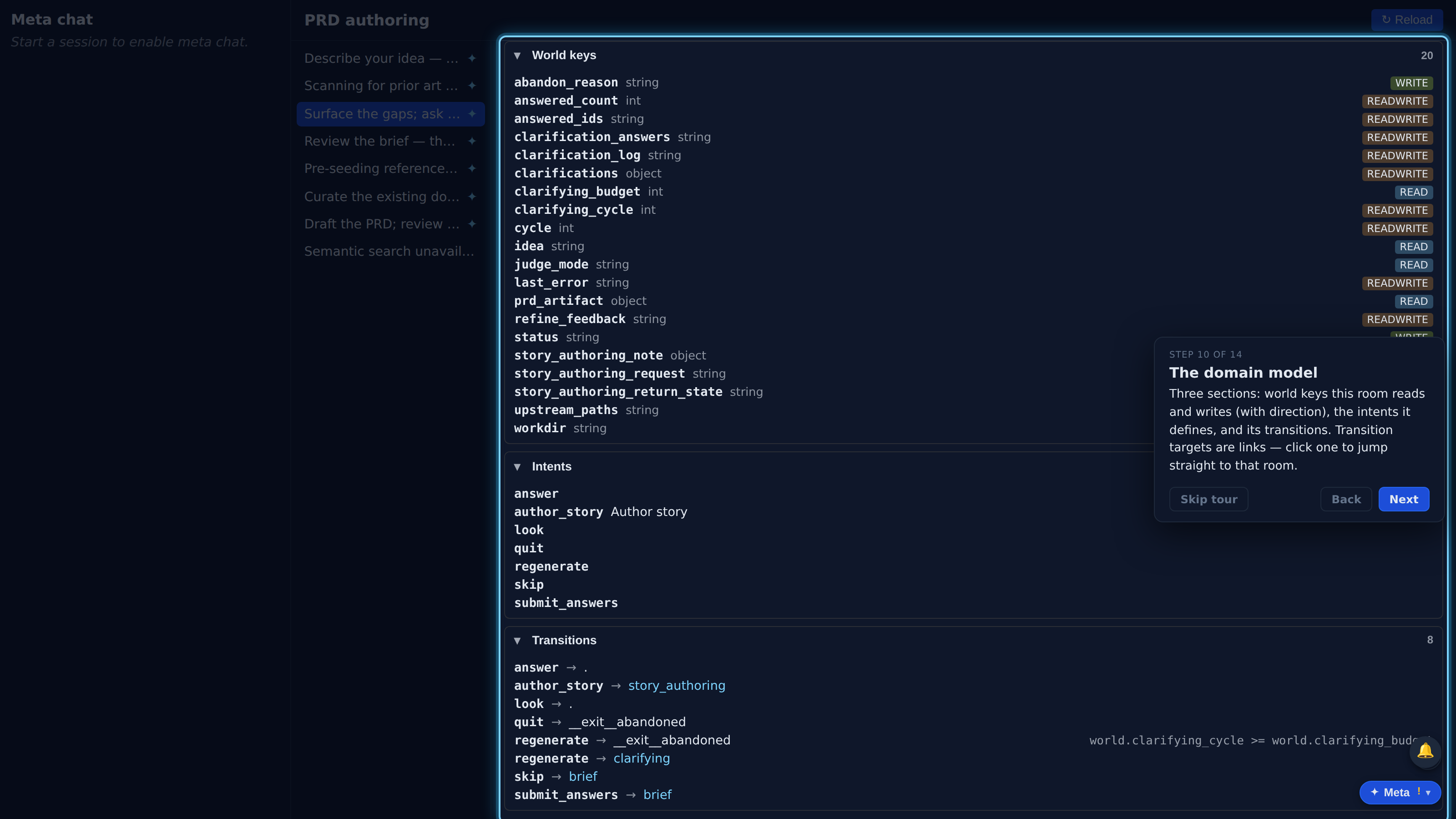The width and height of the screenshot is (1456, 819).
Task: Click the notification bell icon
Action: click(1425, 751)
